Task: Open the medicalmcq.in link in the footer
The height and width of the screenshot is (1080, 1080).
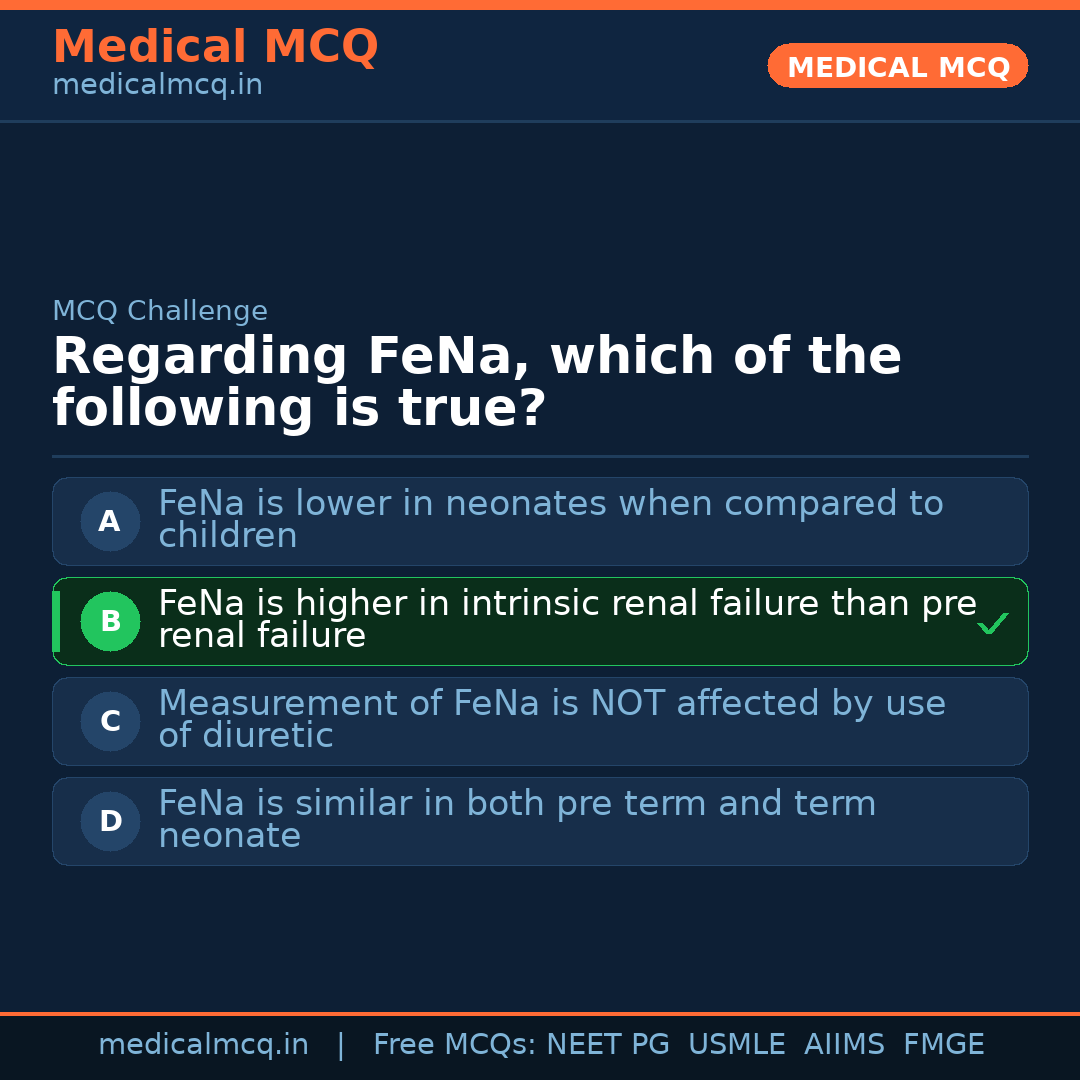Action: pyautogui.click(x=203, y=1045)
